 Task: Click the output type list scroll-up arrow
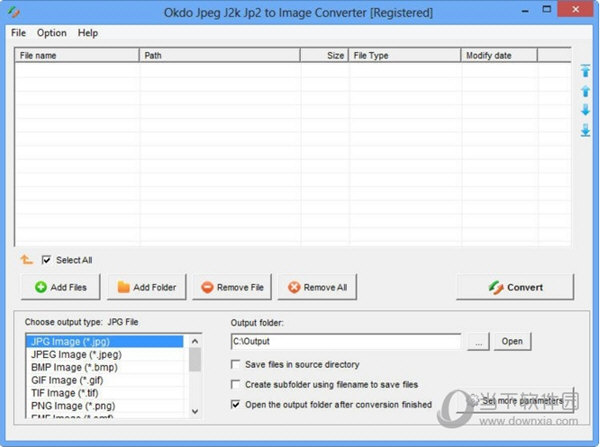pos(195,341)
